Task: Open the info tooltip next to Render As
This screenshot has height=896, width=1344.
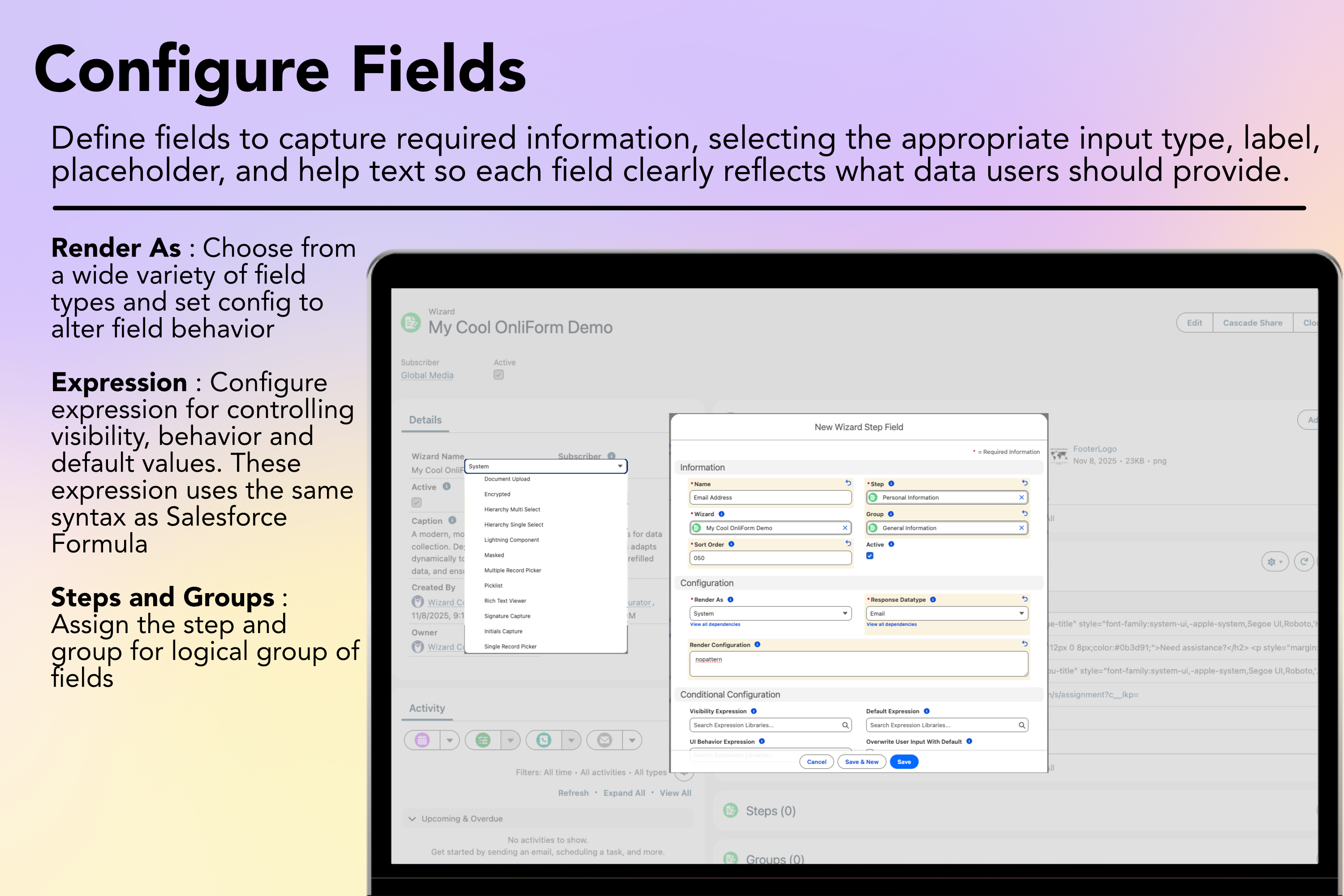Action: coord(730,599)
